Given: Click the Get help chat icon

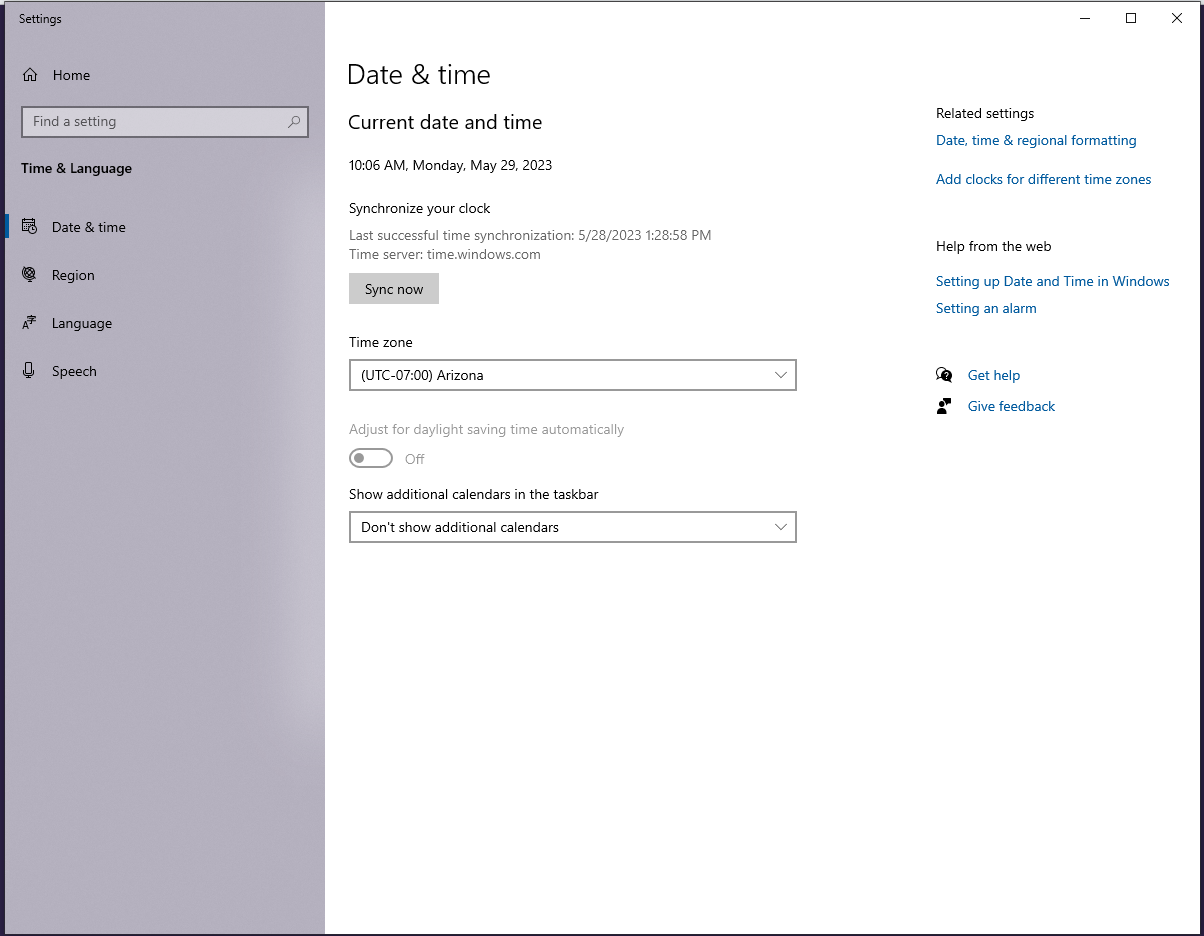Looking at the screenshot, I should [944, 375].
